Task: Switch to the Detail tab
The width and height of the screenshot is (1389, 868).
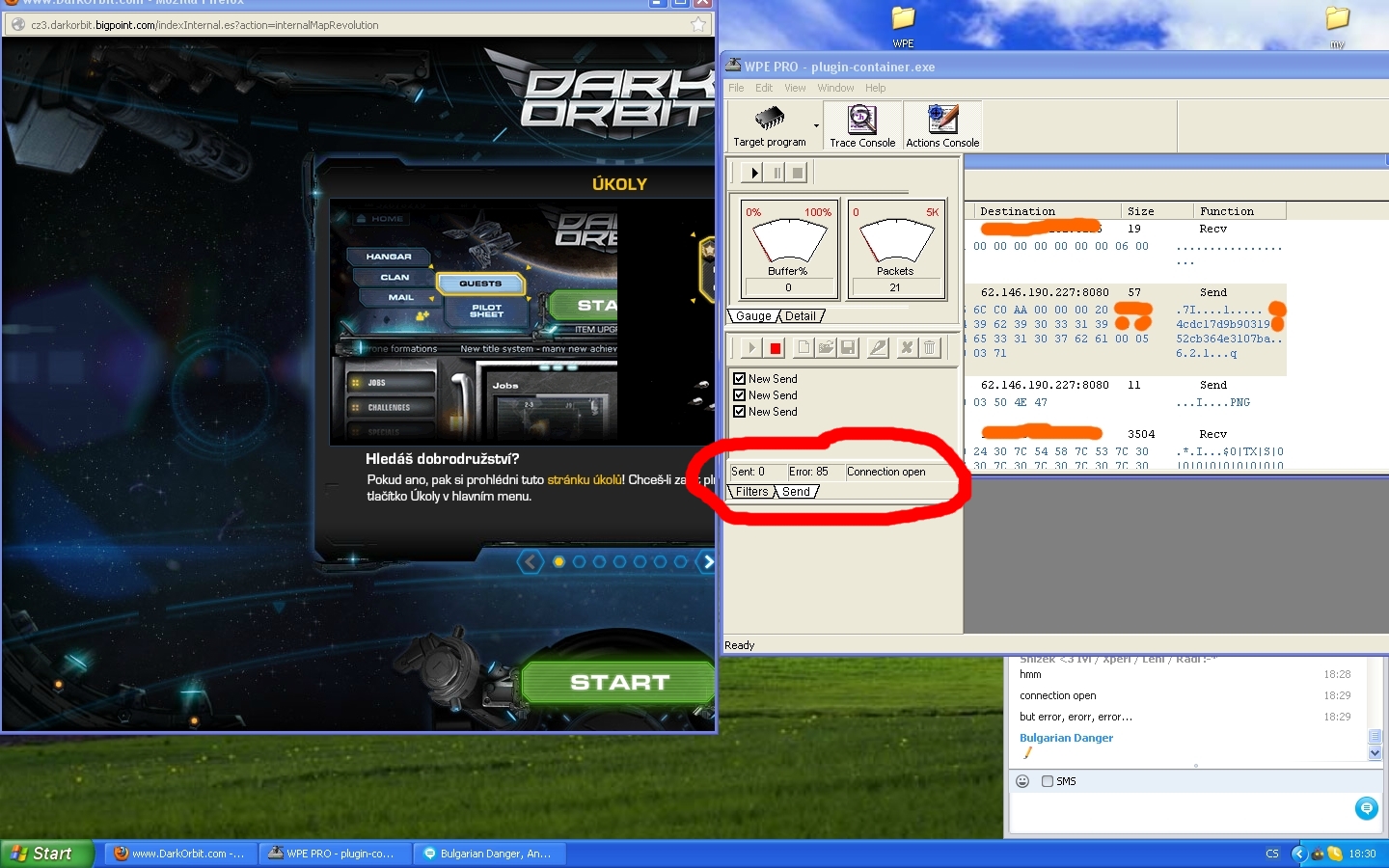Action: (801, 316)
